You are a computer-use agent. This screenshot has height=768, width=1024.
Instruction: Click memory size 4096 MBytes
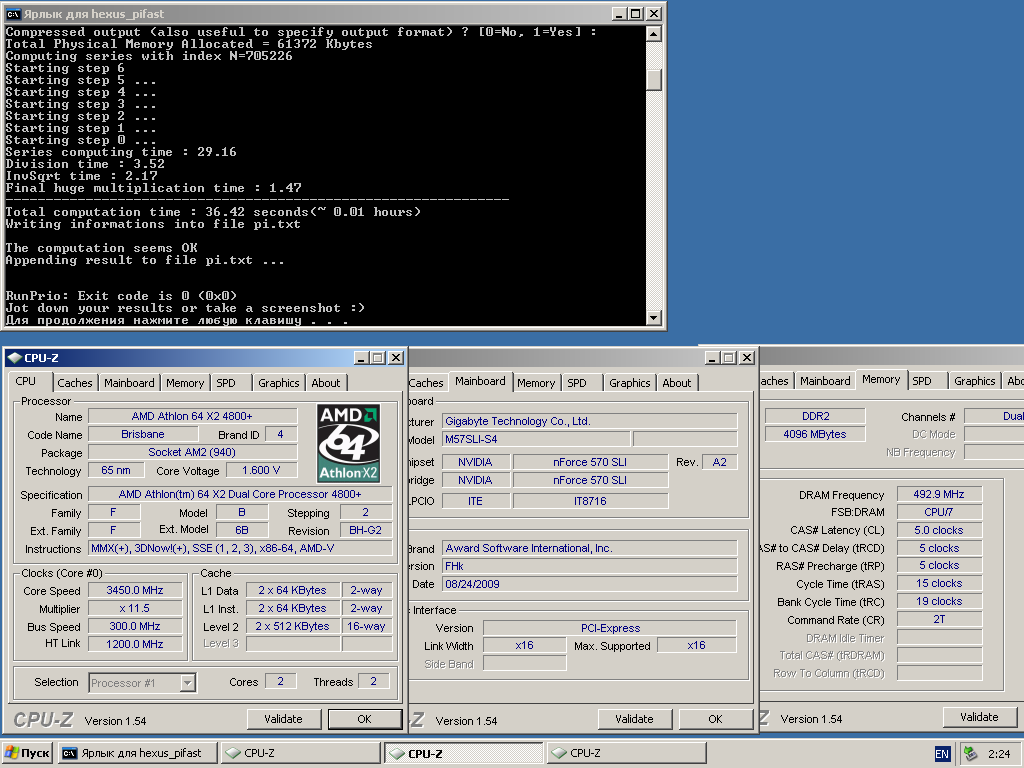[814, 434]
